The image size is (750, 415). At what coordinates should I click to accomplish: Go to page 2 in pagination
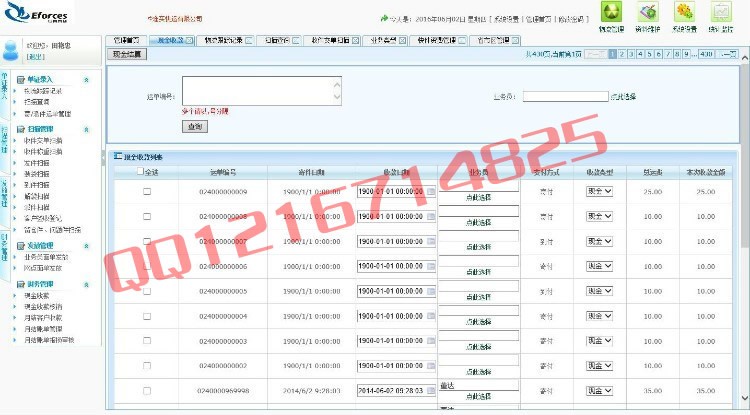pyautogui.click(x=622, y=55)
